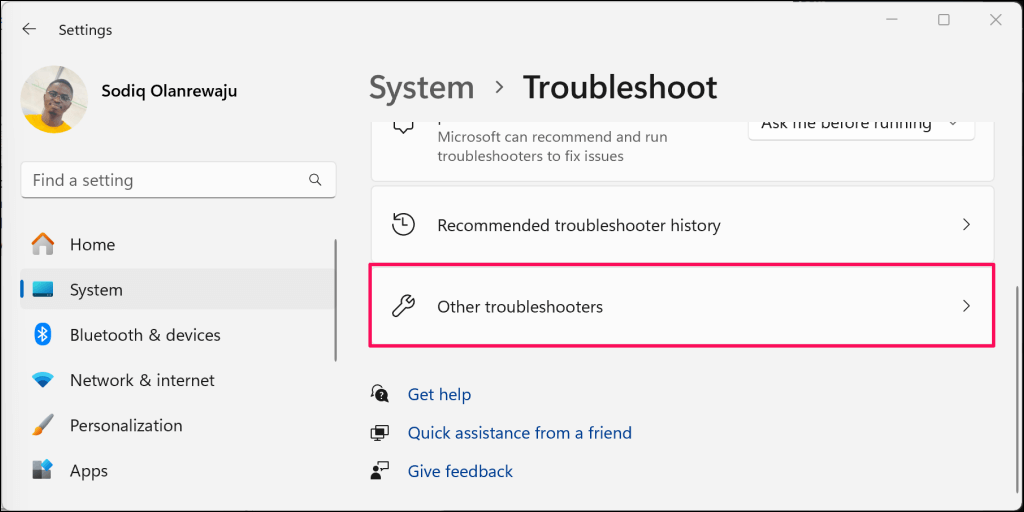The image size is (1024, 512).
Task: Open Bluetooth & devices settings
Action: click(x=145, y=335)
